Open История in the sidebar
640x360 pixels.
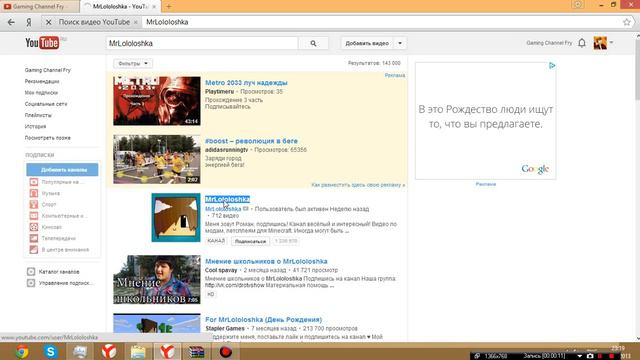(x=36, y=127)
